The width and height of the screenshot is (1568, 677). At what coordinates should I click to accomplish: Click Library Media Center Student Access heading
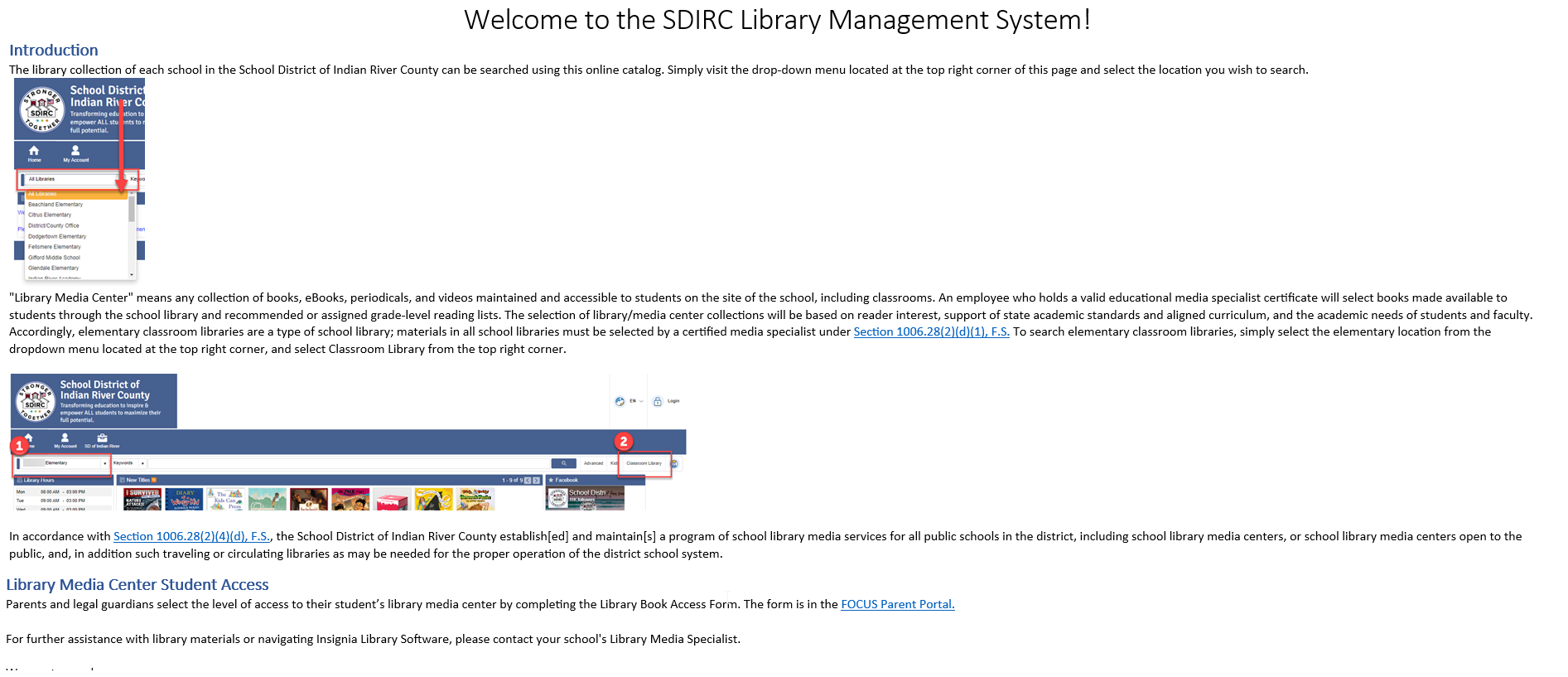(x=138, y=585)
